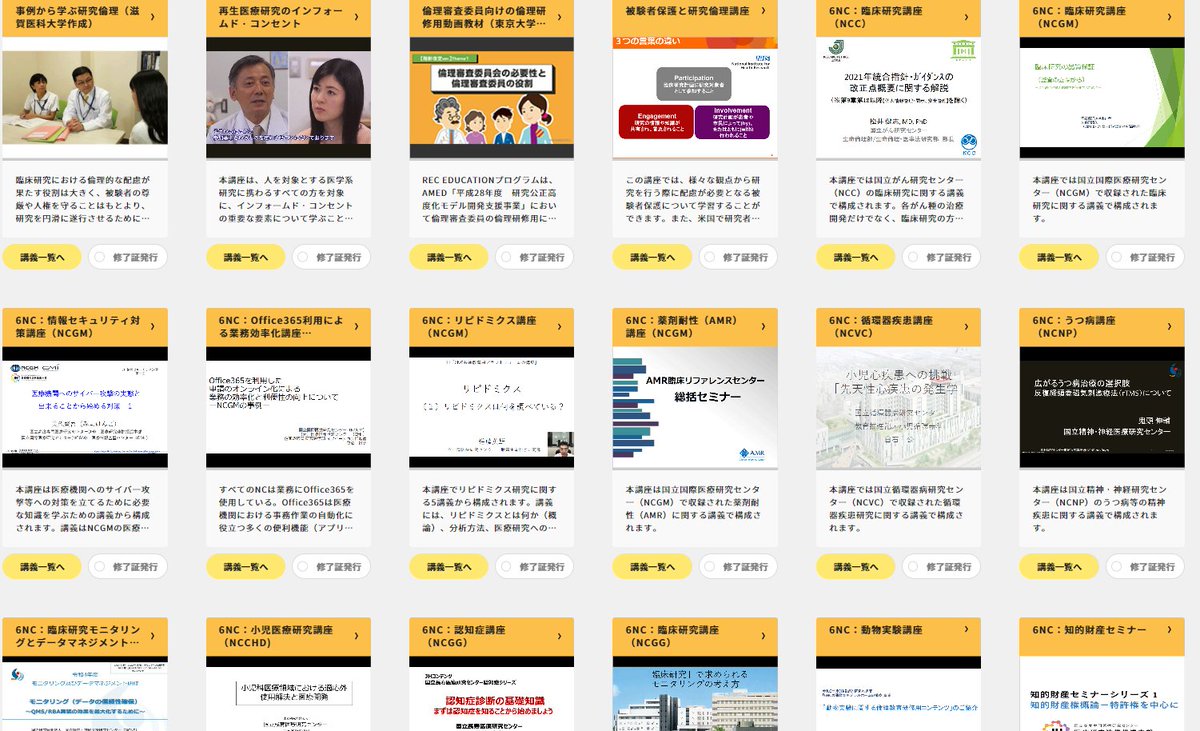Click chevron on 6NC：情報セキュリティ対策講座 header
Image resolution: width=1200 pixels, height=731 pixels.
click(152, 327)
